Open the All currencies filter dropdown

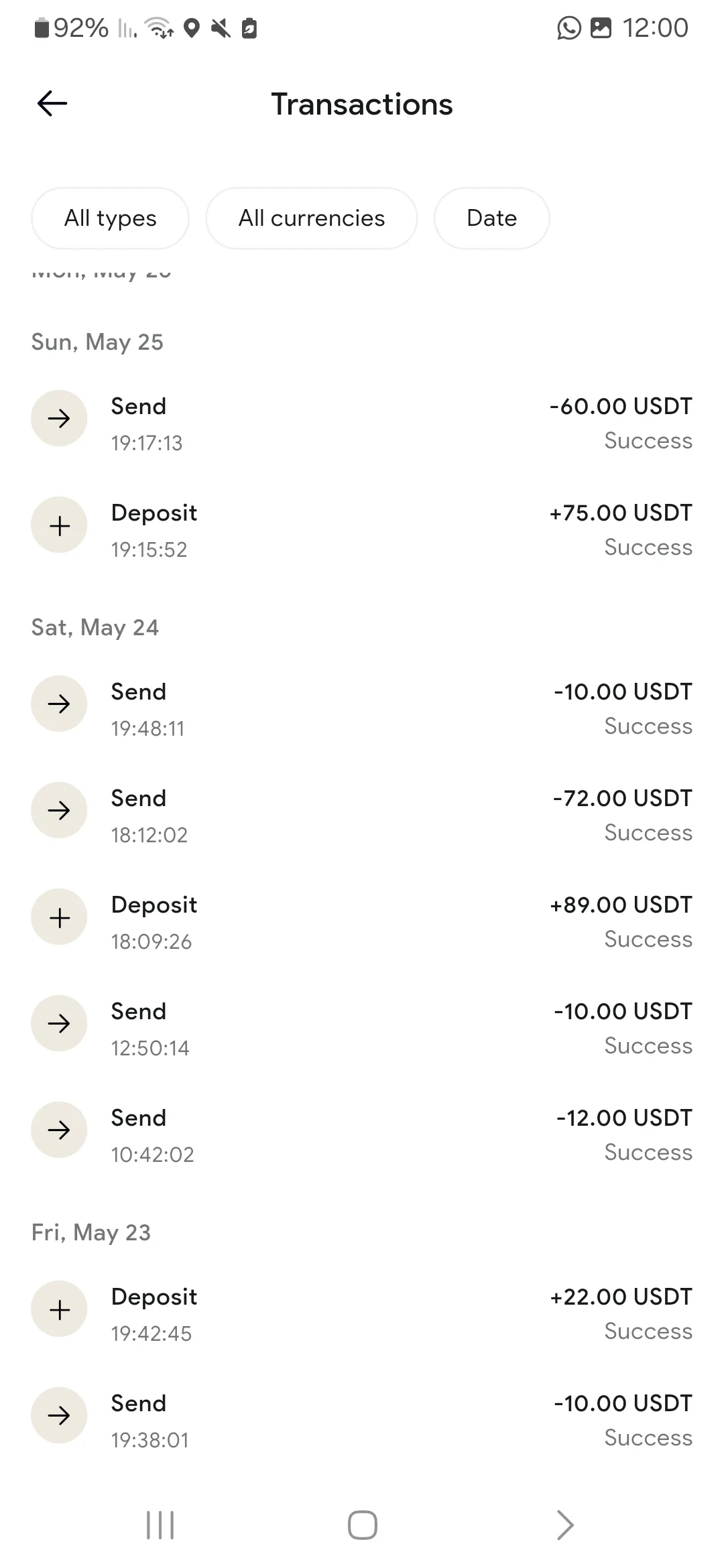(312, 218)
